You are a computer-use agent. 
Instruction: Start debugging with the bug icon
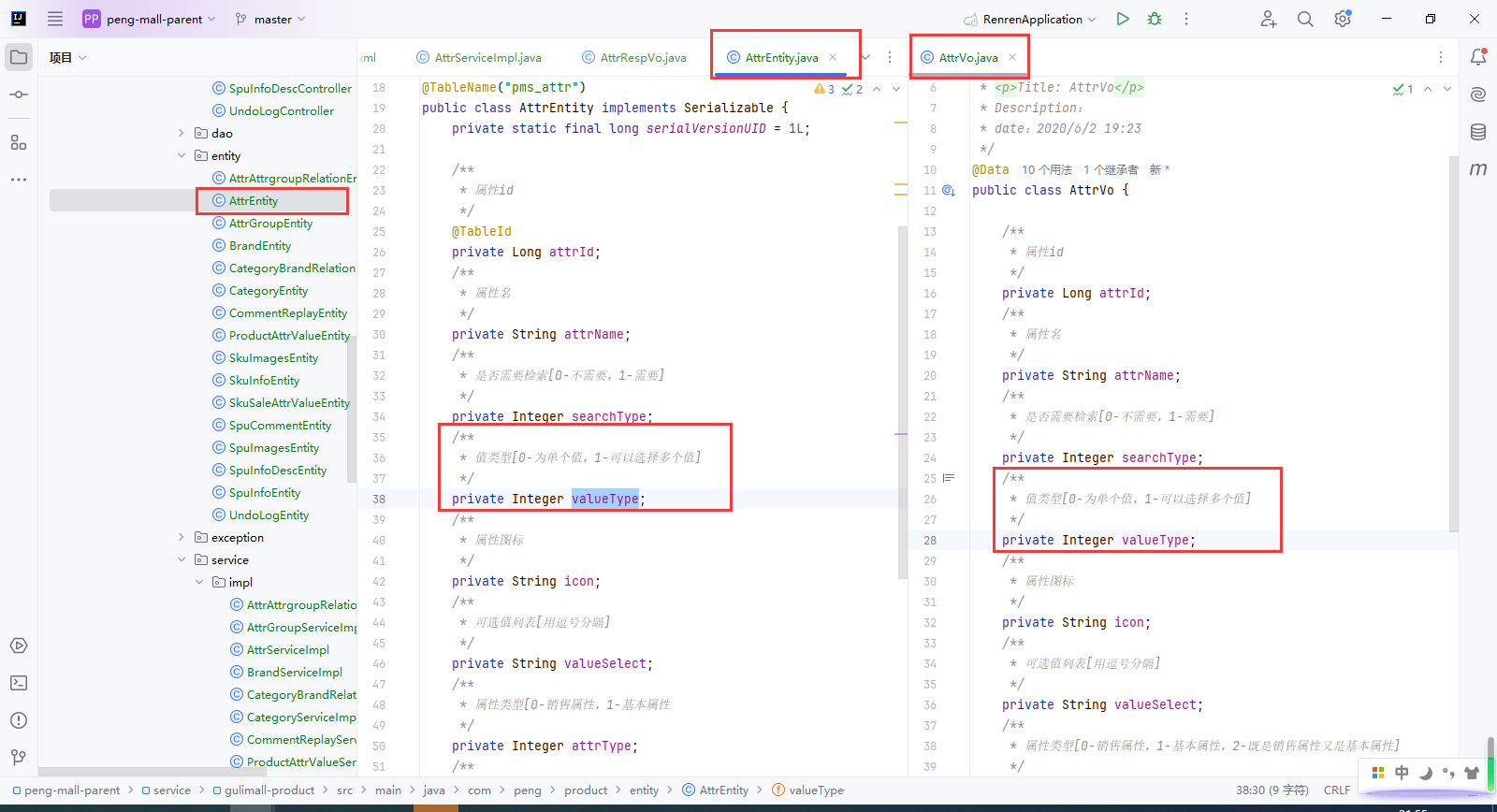click(1155, 19)
